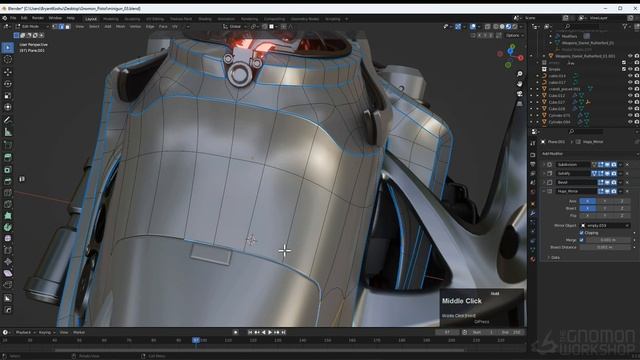The width and height of the screenshot is (640, 360).
Task: Click the current frame marker on timeline
Action: 196,340
